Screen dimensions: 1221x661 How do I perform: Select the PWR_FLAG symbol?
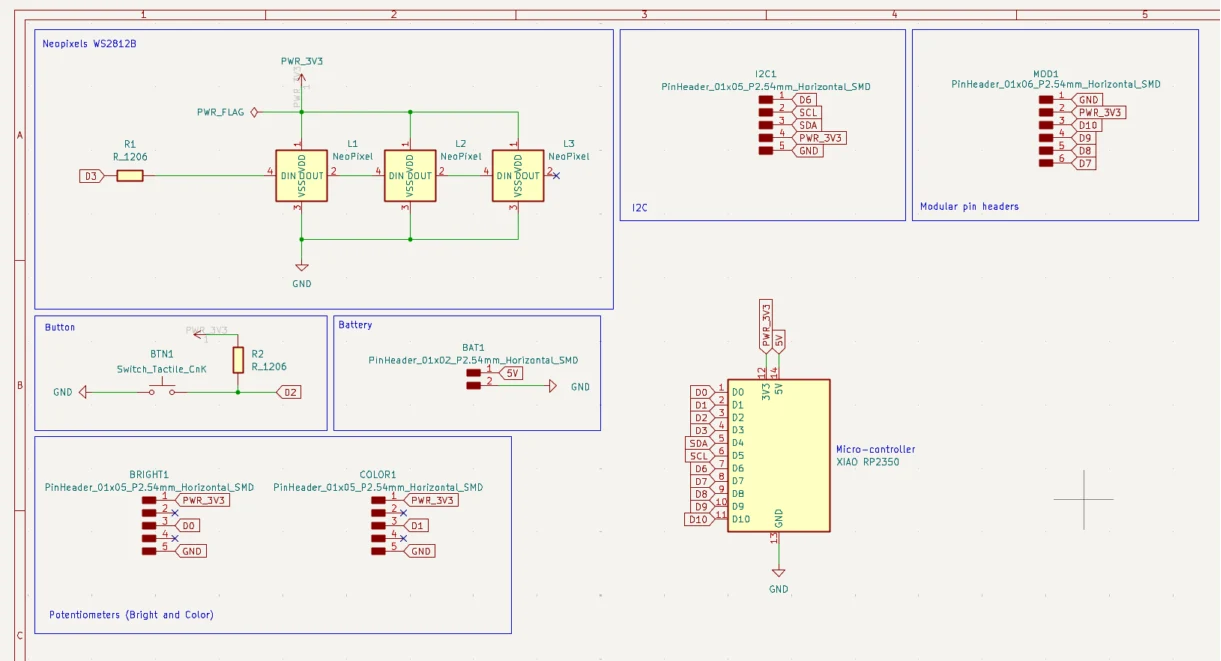point(253,112)
